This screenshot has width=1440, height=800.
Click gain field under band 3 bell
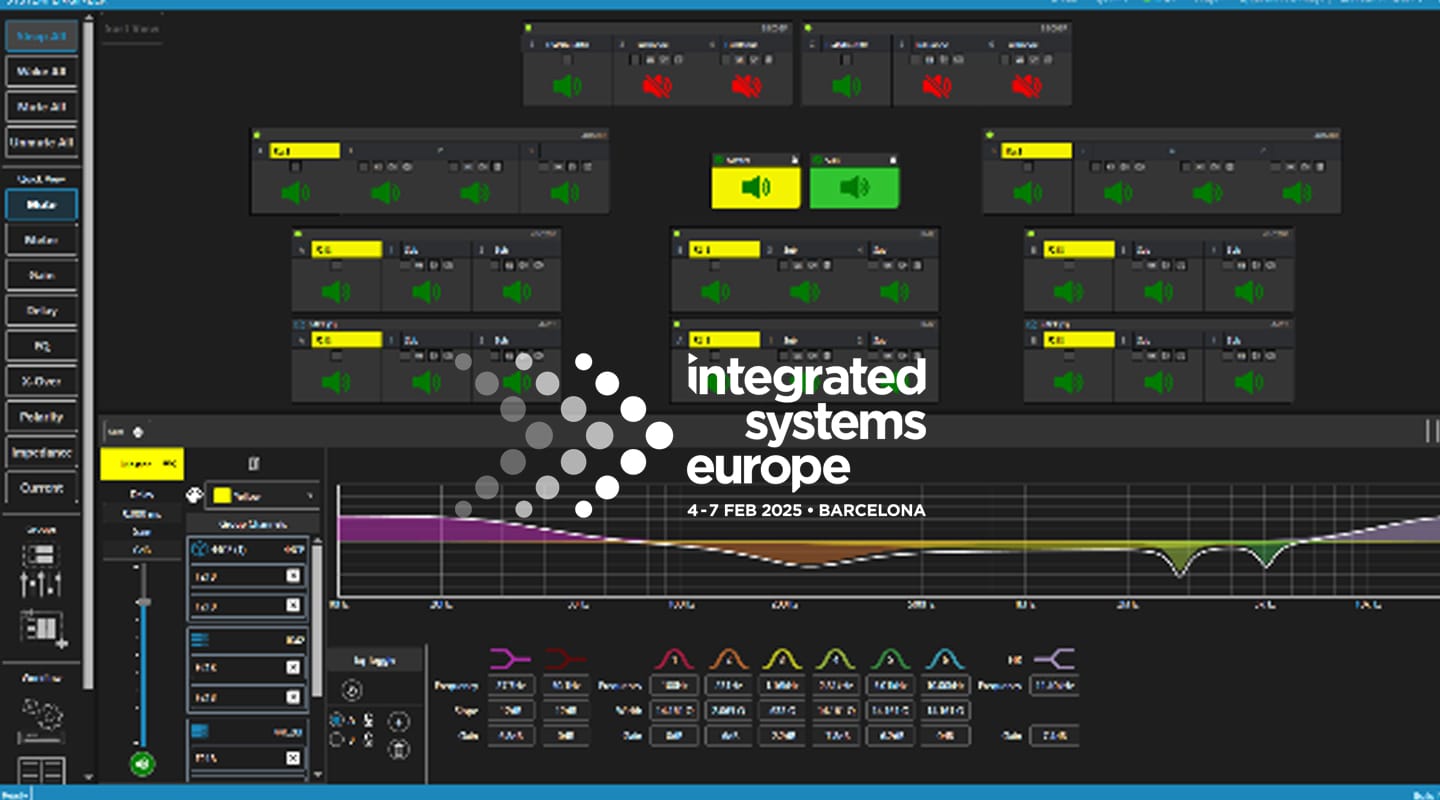[x=781, y=735]
